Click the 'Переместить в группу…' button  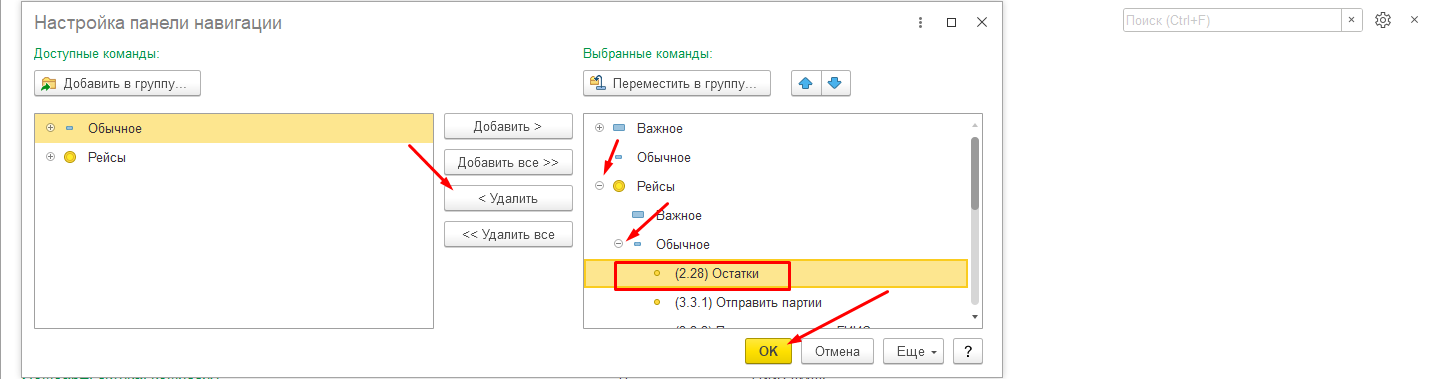pos(677,83)
